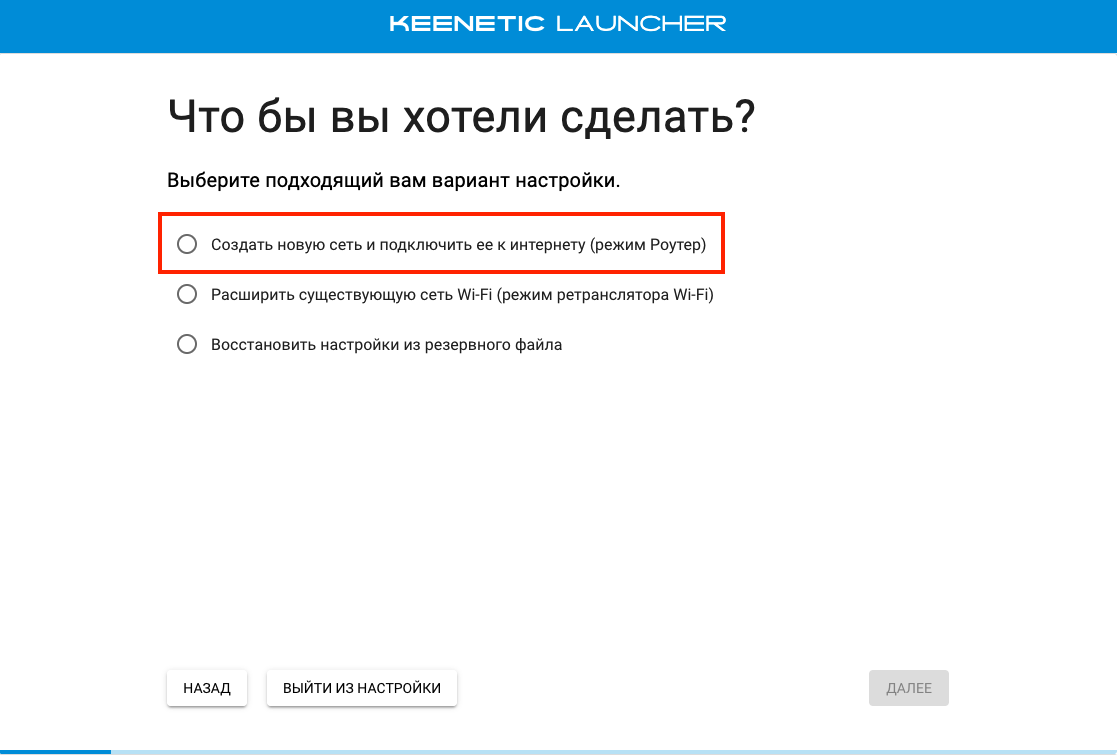
Task: Exit setup via ВЫЙТИ ИЗ НАСТРОЙКИ button
Action: click(362, 688)
